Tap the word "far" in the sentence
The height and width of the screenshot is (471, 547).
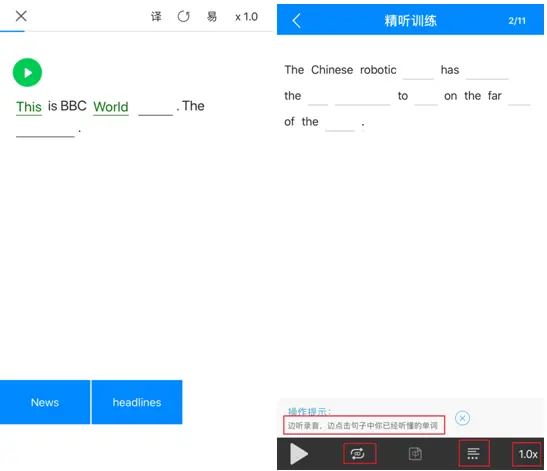point(494,96)
